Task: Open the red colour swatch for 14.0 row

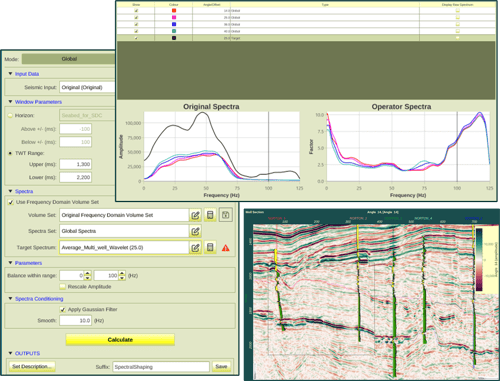Action: [174, 11]
